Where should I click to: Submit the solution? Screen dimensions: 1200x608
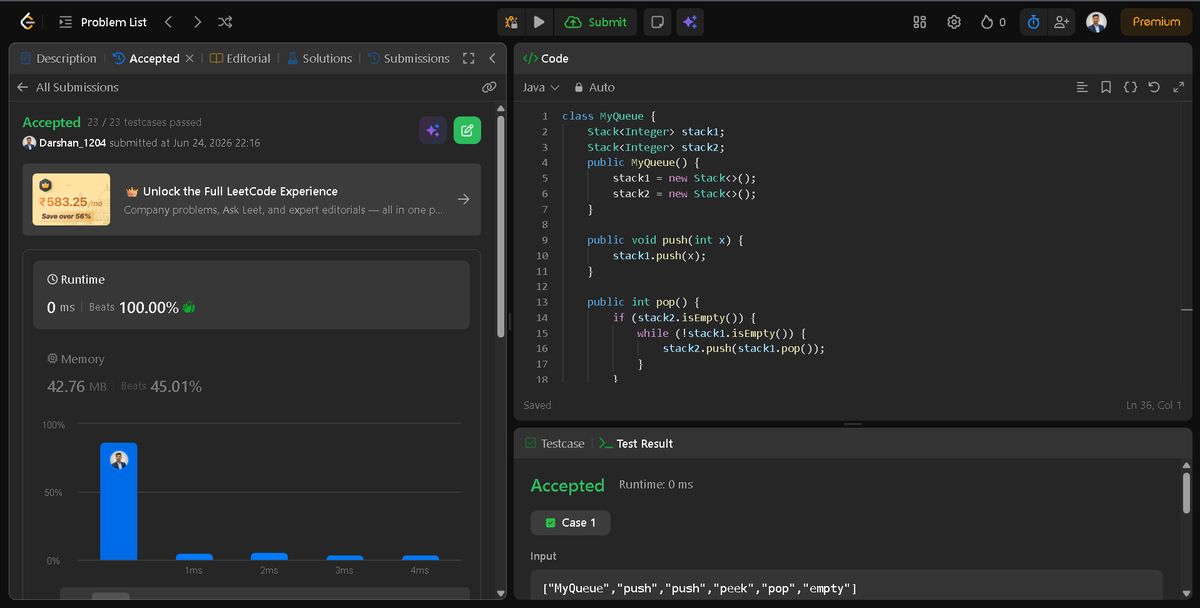point(596,22)
